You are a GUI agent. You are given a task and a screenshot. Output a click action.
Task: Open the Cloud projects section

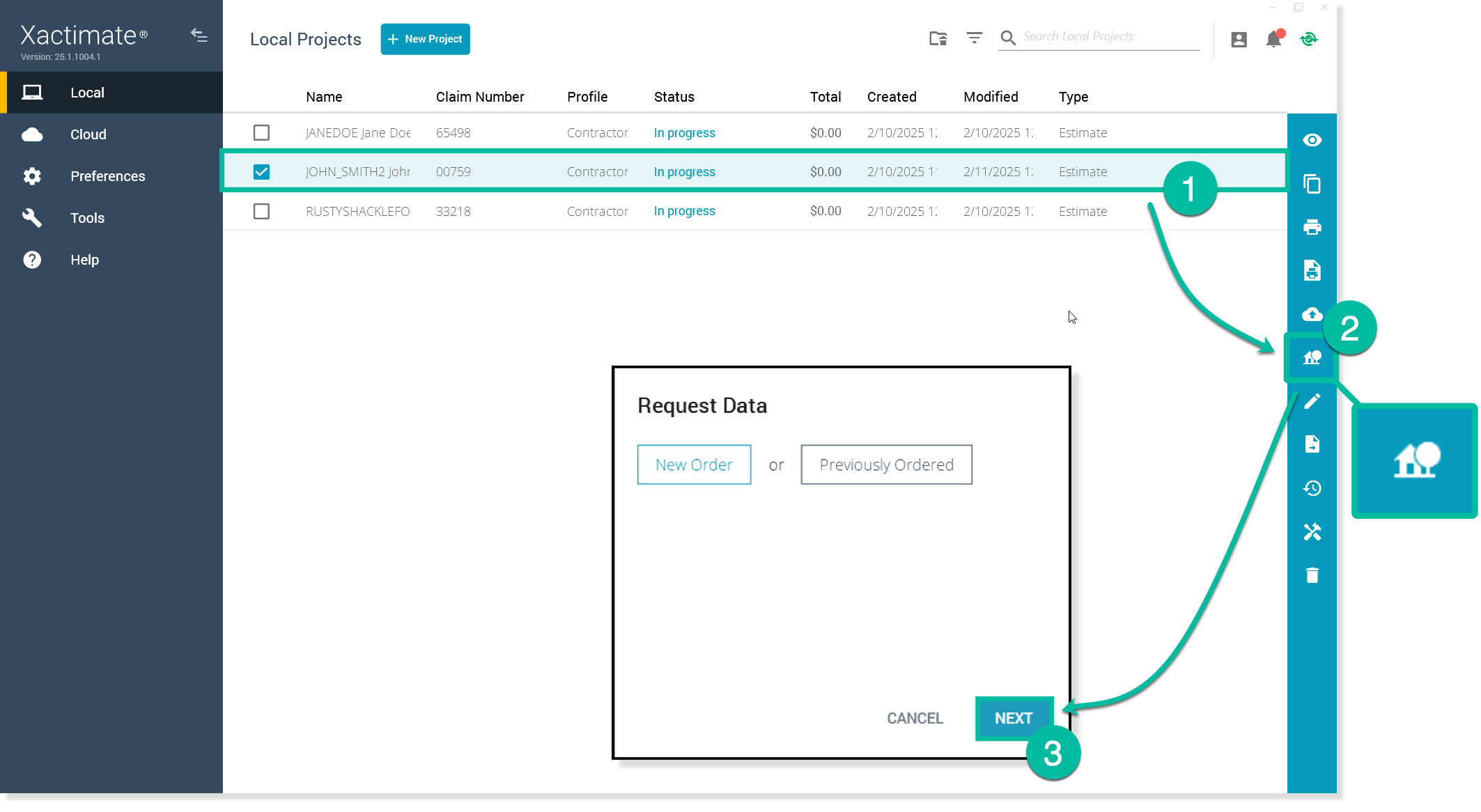point(88,134)
